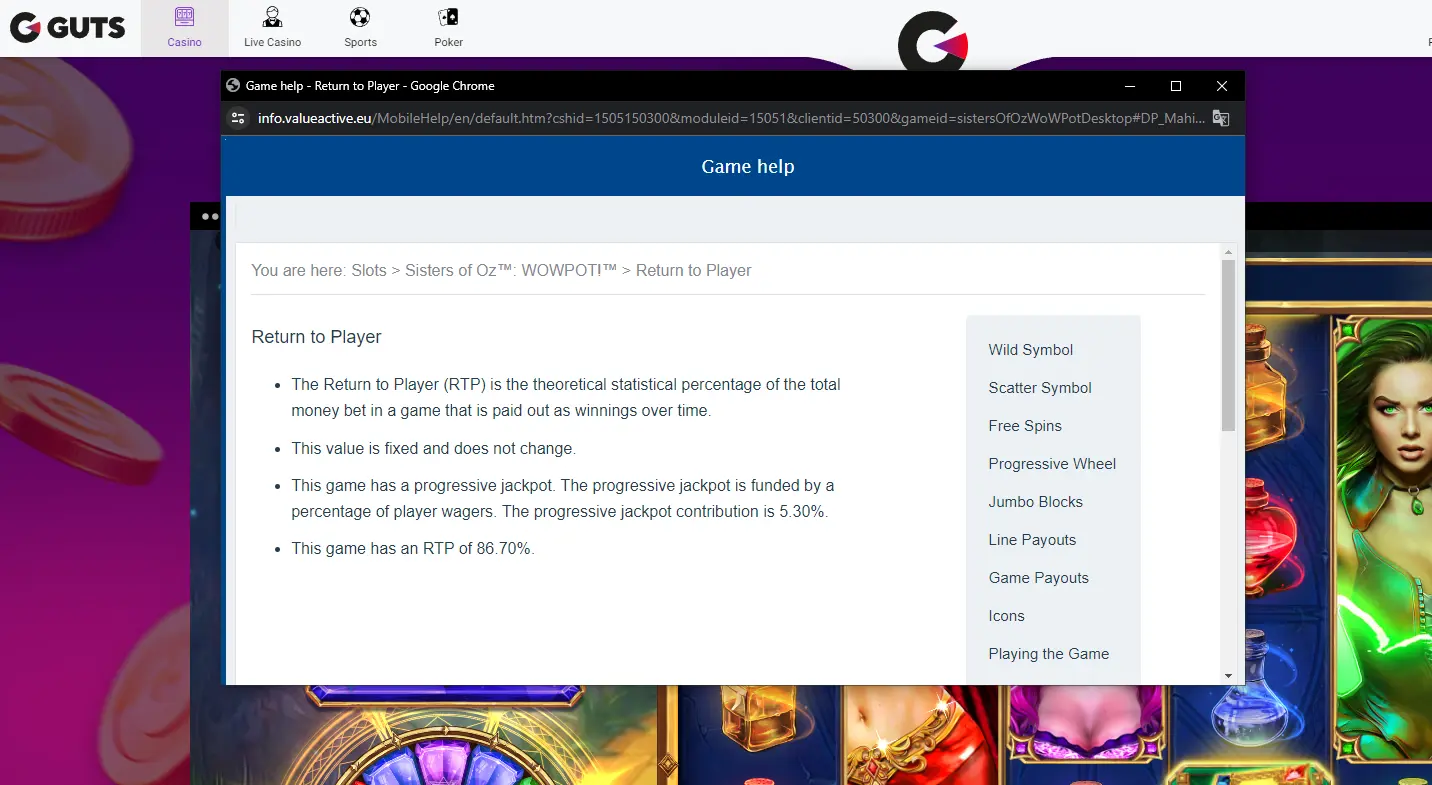The width and height of the screenshot is (1432, 785).
Task: Open the Game Payouts help topic
Action: click(x=1038, y=578)
